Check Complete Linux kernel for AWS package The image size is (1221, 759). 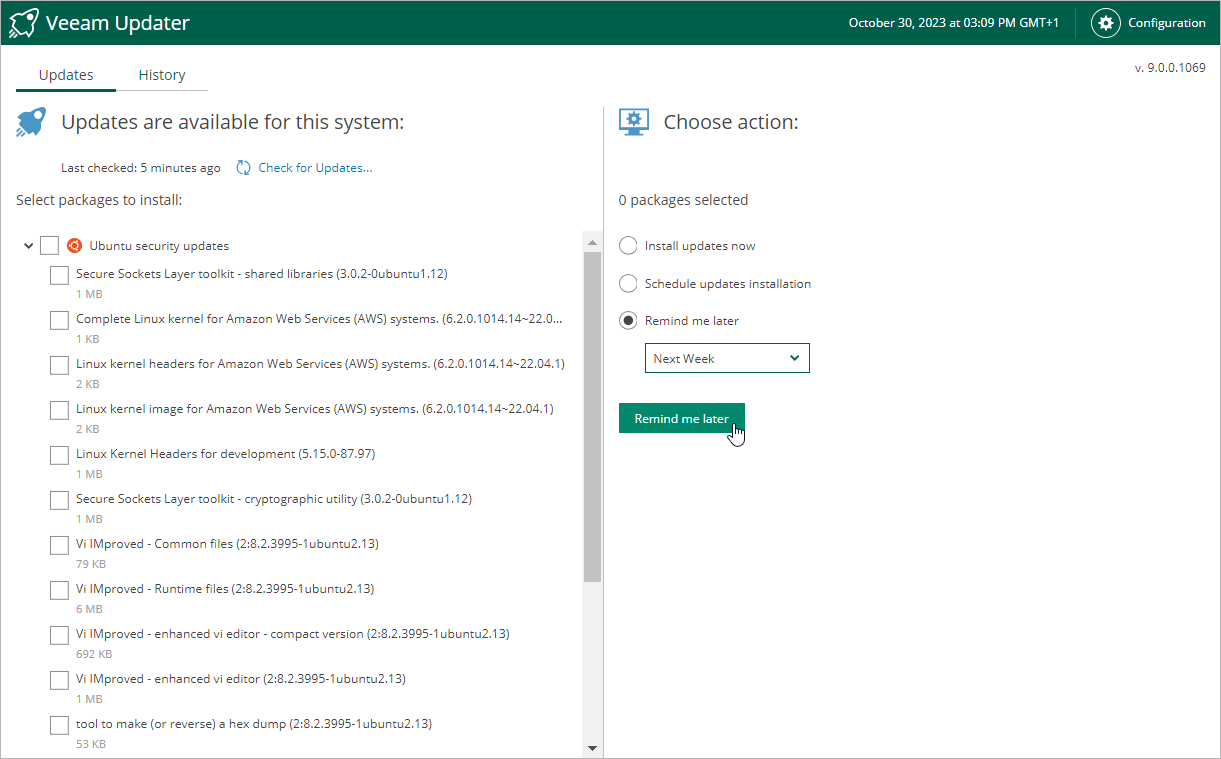(x=59, y=320)
